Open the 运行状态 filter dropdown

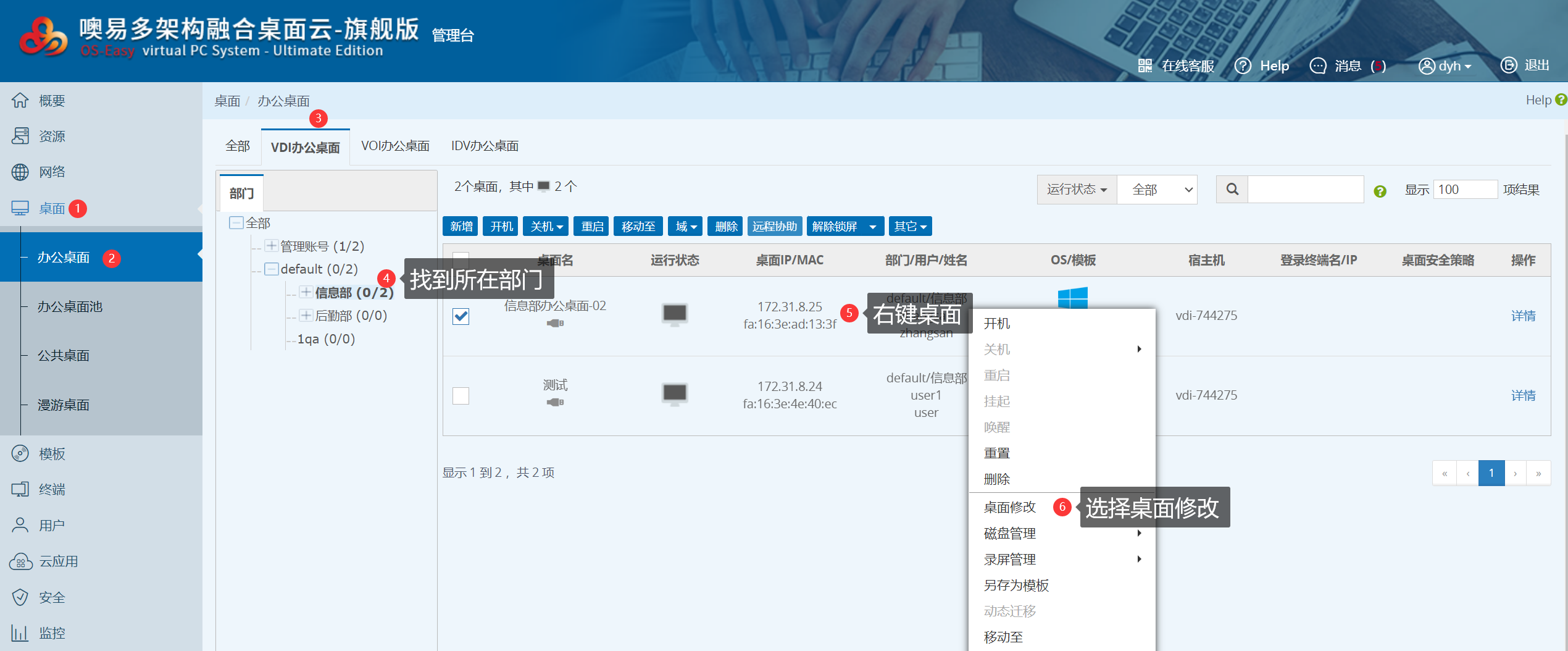[1077, 190]
